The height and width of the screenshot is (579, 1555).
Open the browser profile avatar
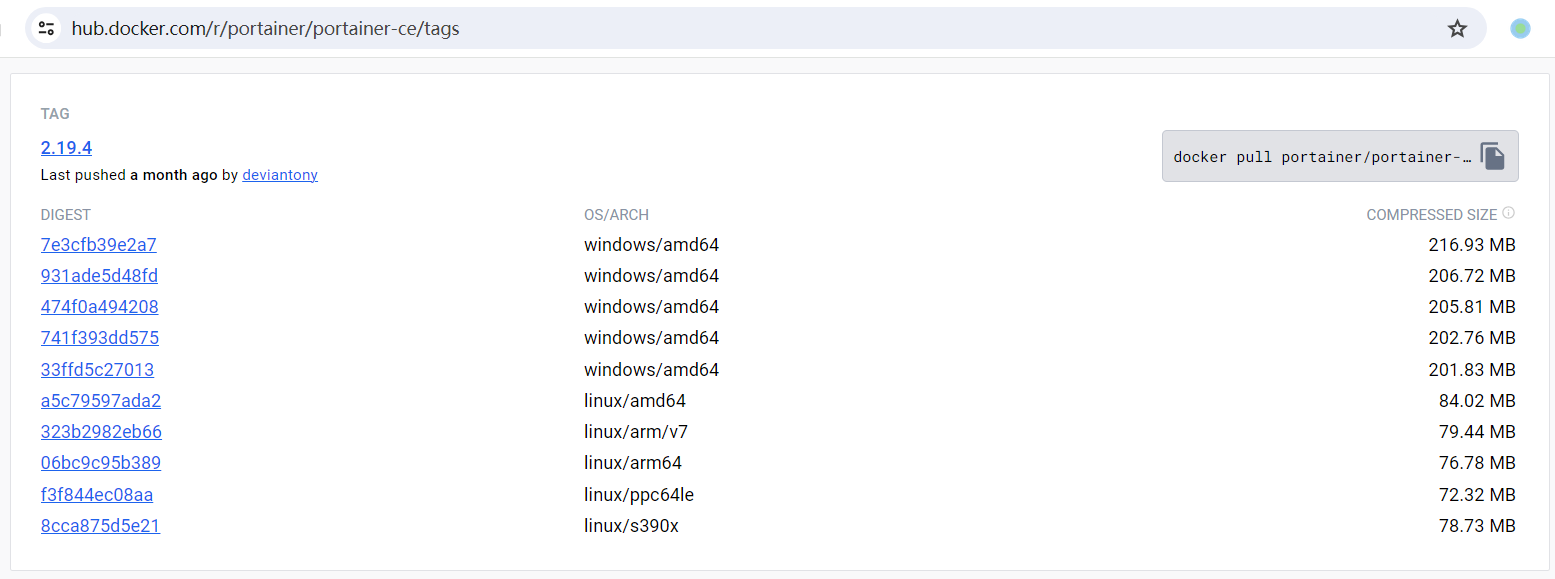1520,28
